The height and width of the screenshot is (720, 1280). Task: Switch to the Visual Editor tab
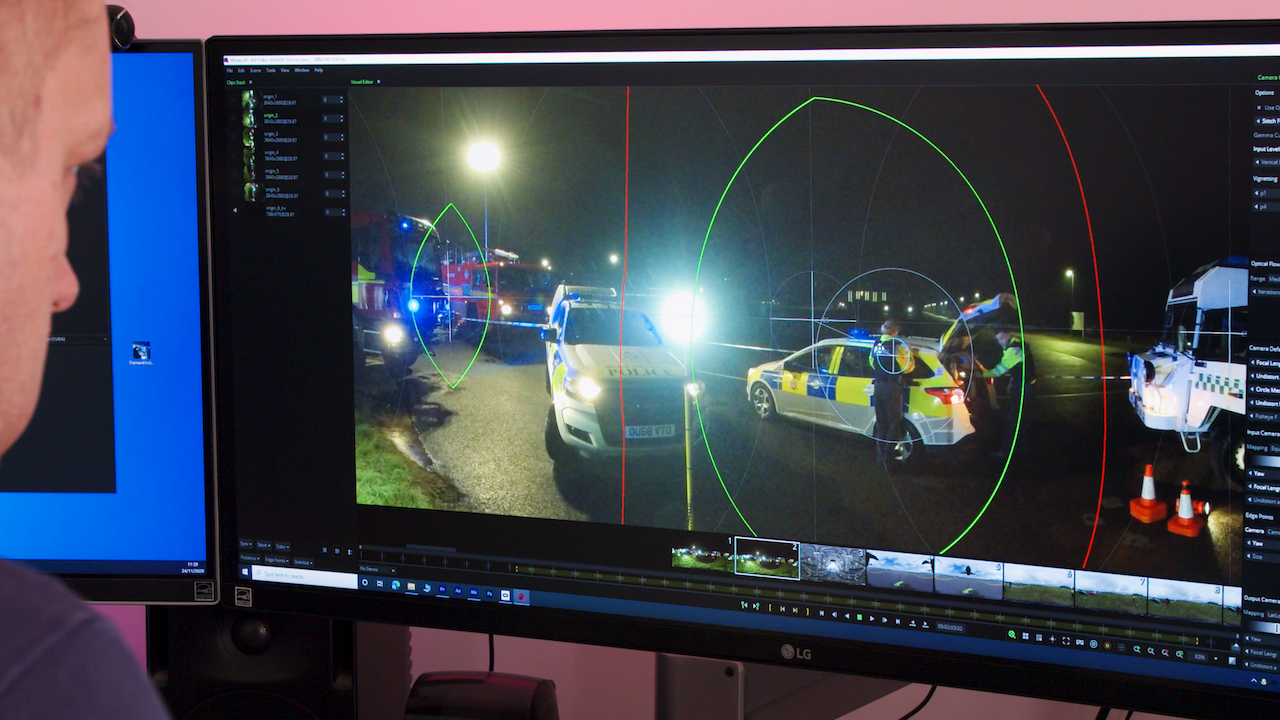point(362,82)
